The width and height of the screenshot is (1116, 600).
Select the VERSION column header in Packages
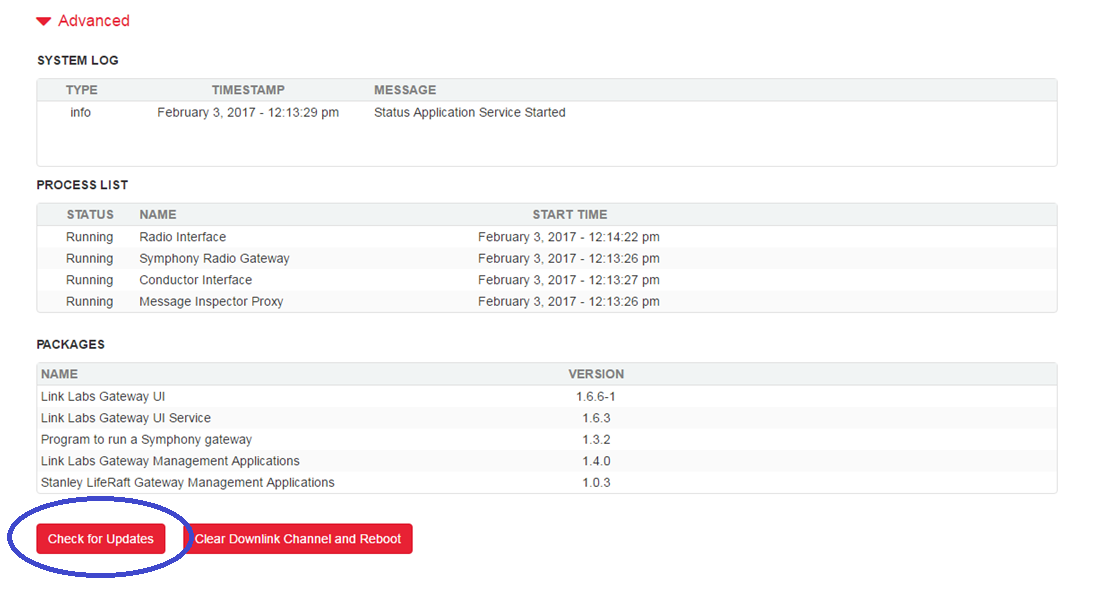click(596, 374)
